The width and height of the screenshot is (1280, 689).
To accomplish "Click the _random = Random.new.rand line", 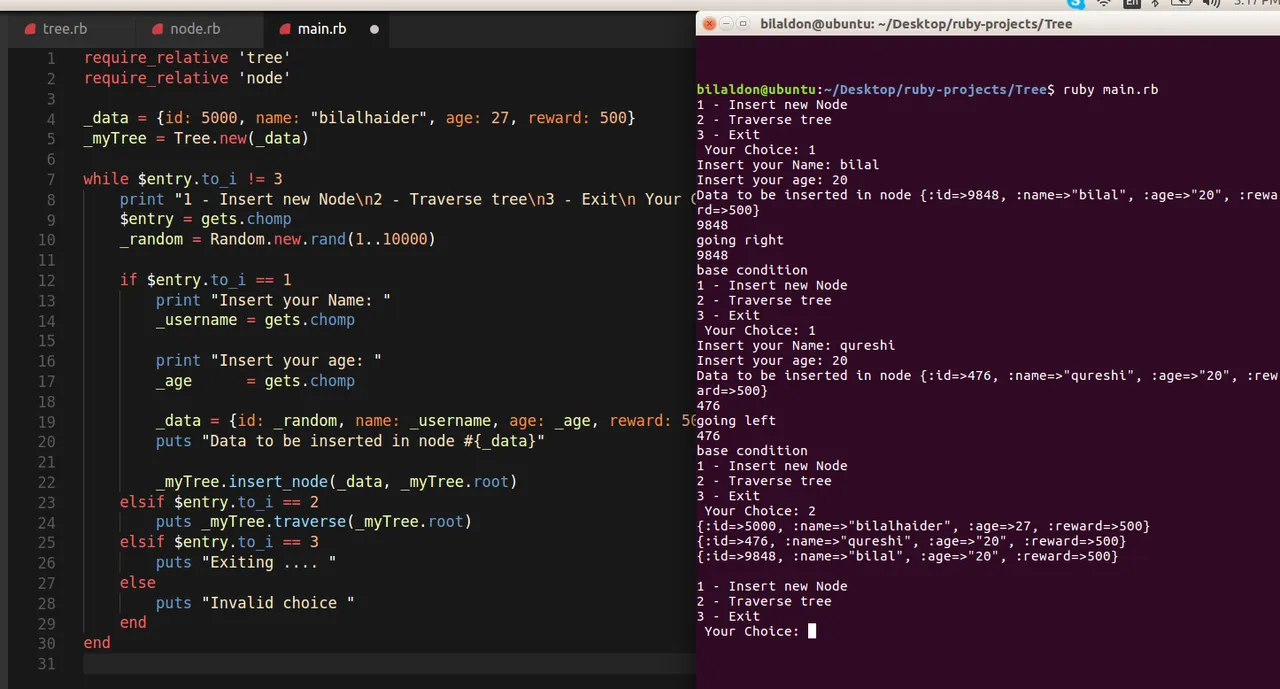I will pos(278,240).
